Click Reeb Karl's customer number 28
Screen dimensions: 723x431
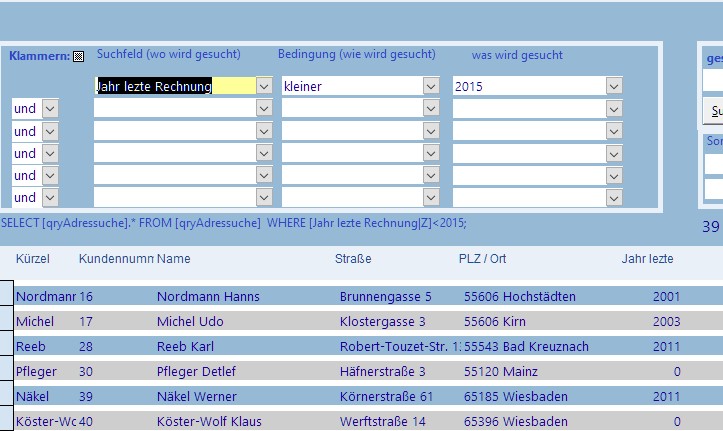86,346
